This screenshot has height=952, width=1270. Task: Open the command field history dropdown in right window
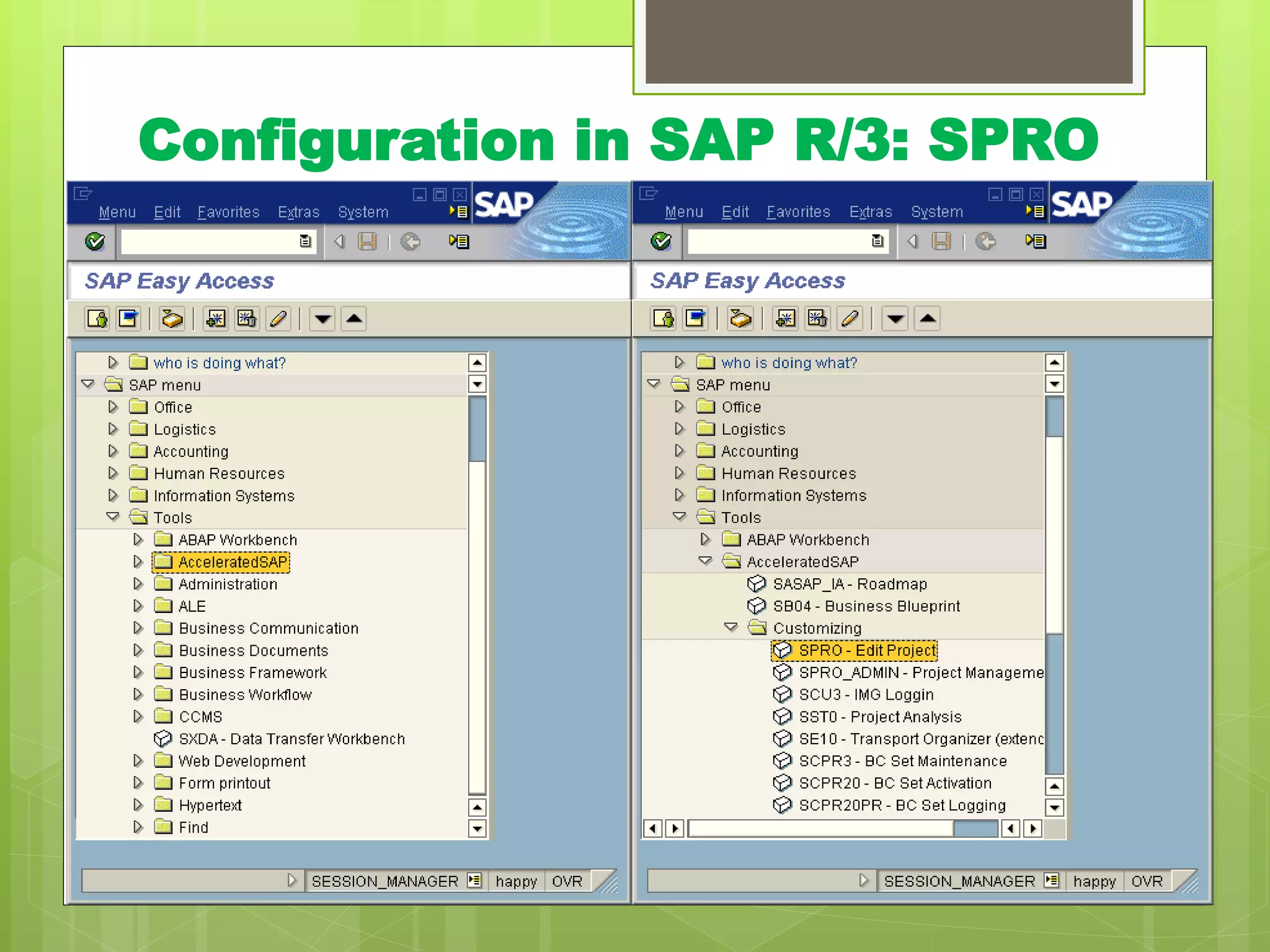(877, 241)
